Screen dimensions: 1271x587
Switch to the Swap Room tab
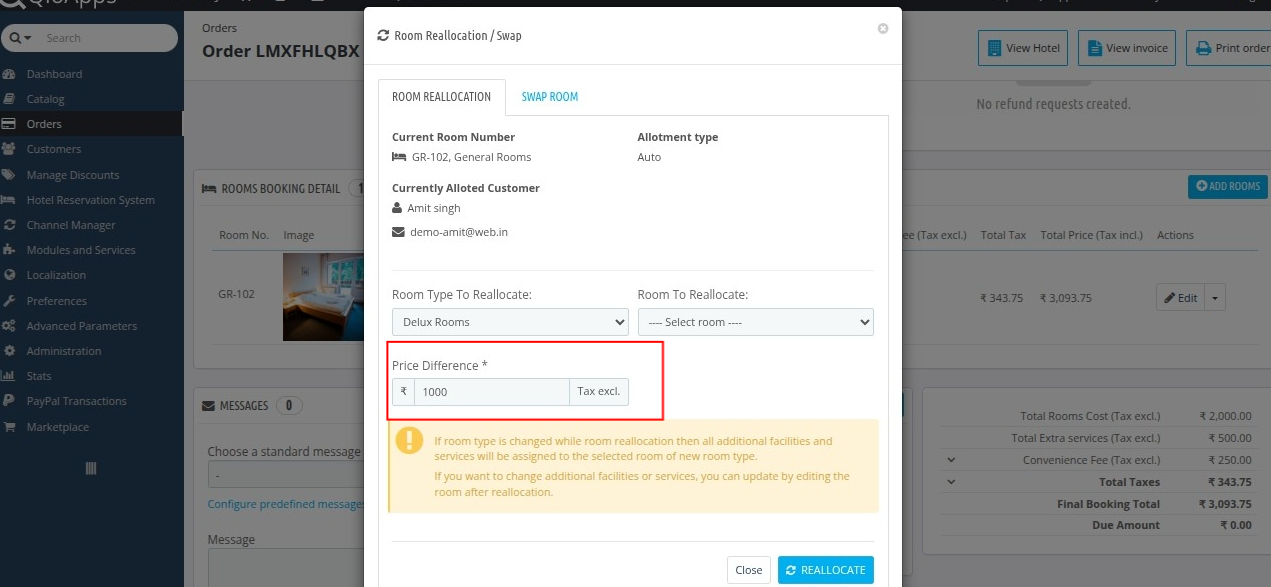[x=550, y=97]
